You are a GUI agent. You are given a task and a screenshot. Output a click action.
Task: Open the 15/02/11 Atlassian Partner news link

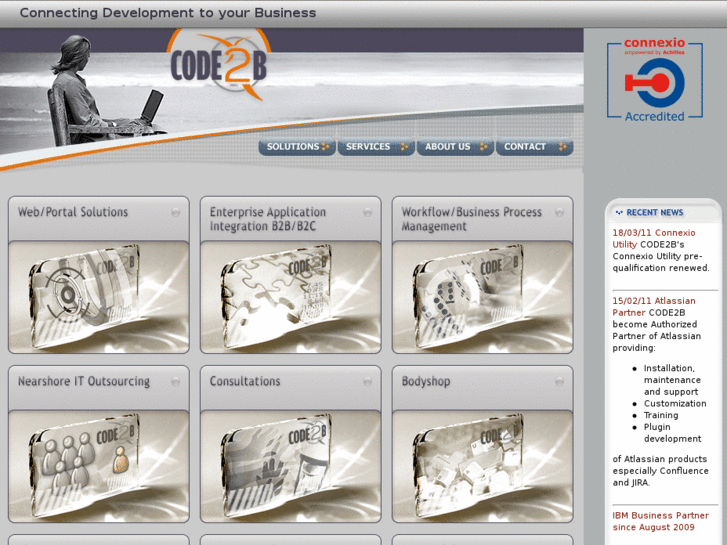point(653,307)
